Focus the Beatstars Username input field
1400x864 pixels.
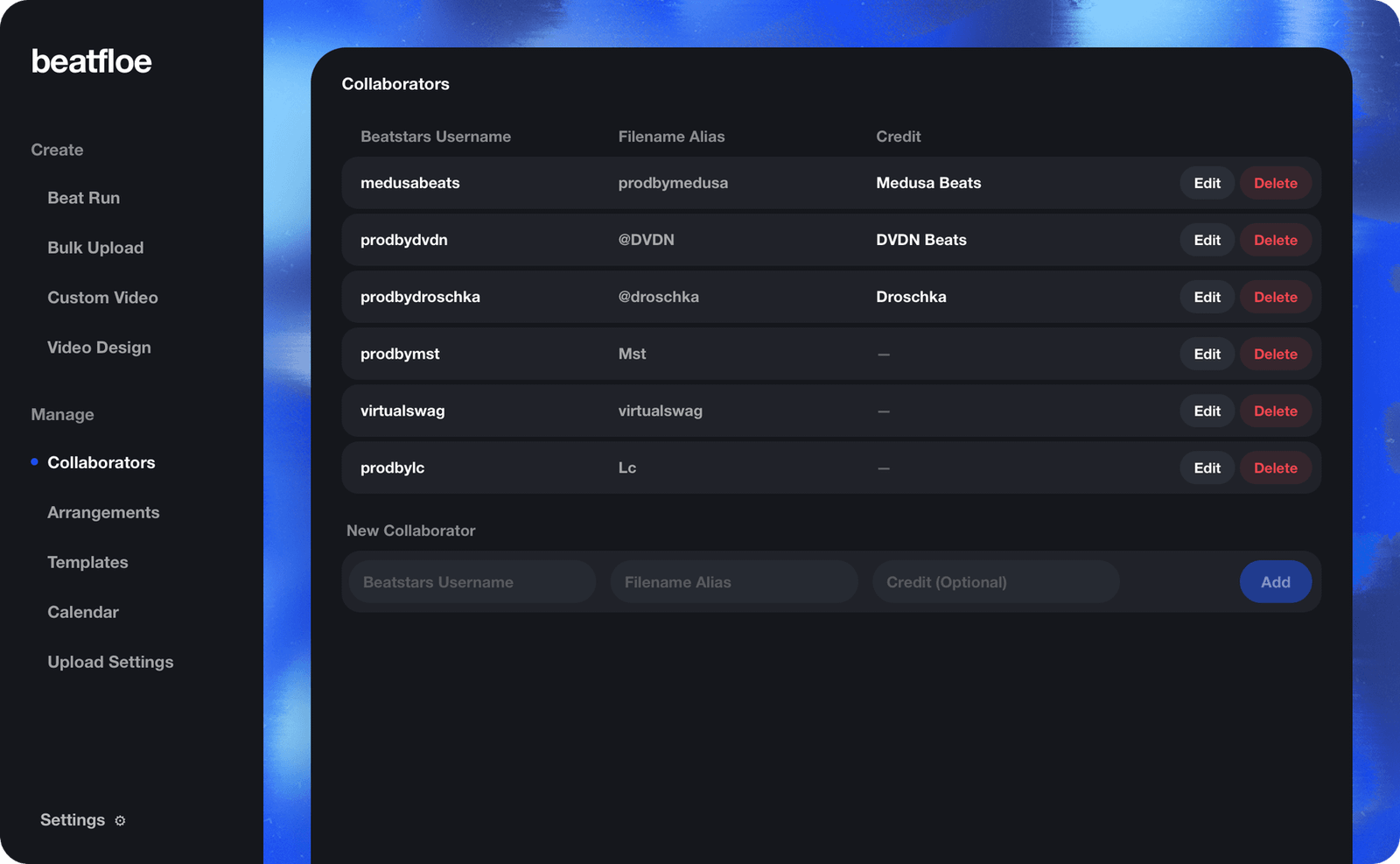click(x=472, y=582)
